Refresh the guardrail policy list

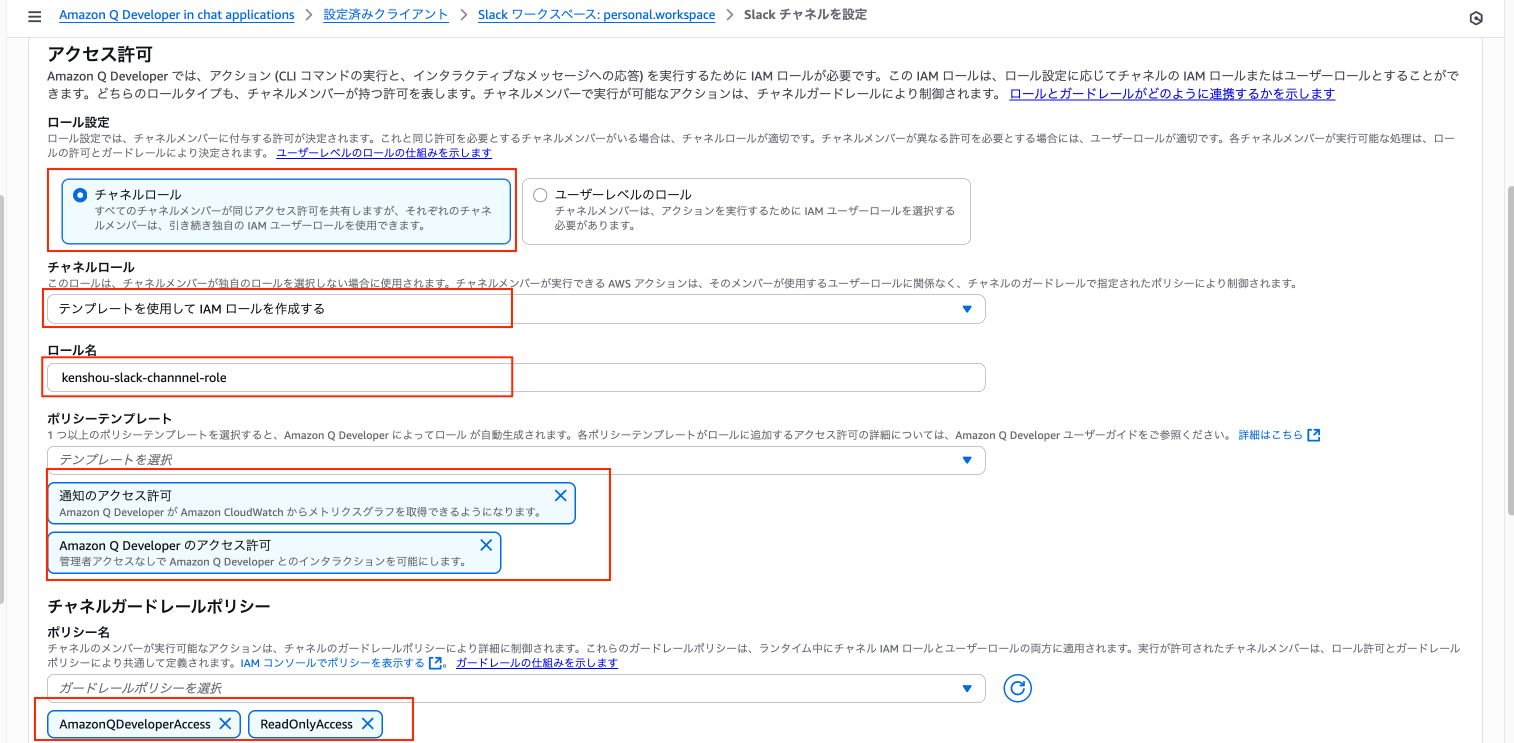(1017, 688)
